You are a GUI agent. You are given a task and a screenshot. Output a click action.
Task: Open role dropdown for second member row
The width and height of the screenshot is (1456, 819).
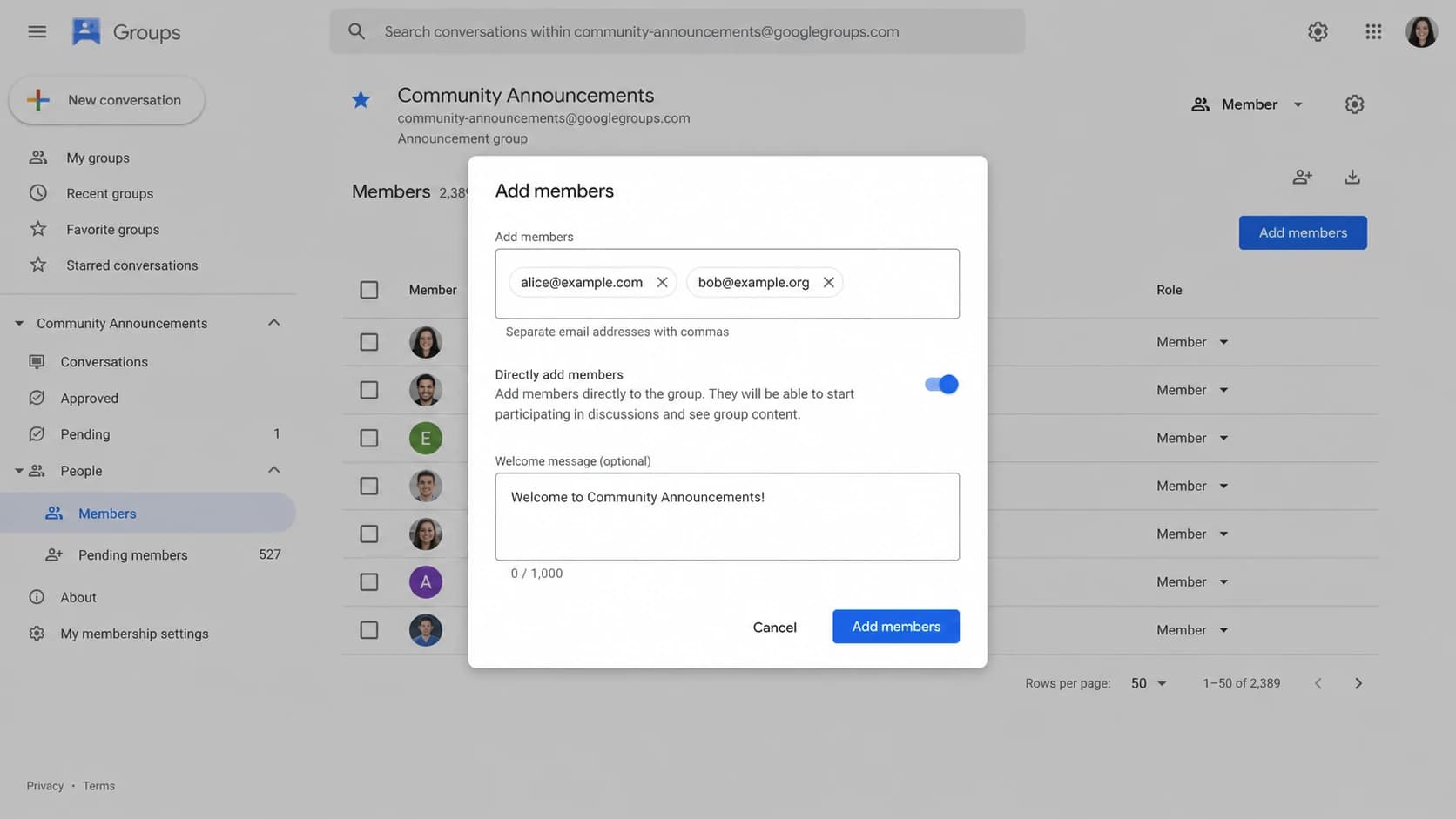[x=1192, y=390]
